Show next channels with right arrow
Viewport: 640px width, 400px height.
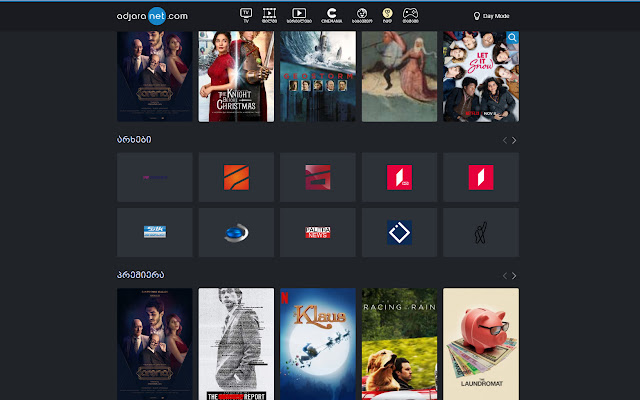point(514,140)
